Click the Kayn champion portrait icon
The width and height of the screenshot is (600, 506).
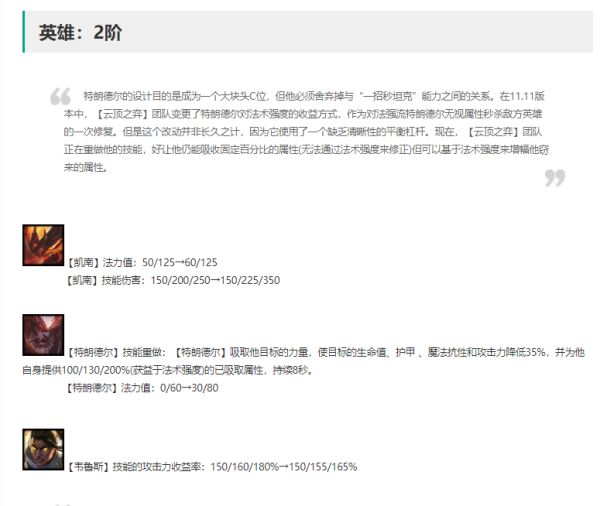[43, 245]
